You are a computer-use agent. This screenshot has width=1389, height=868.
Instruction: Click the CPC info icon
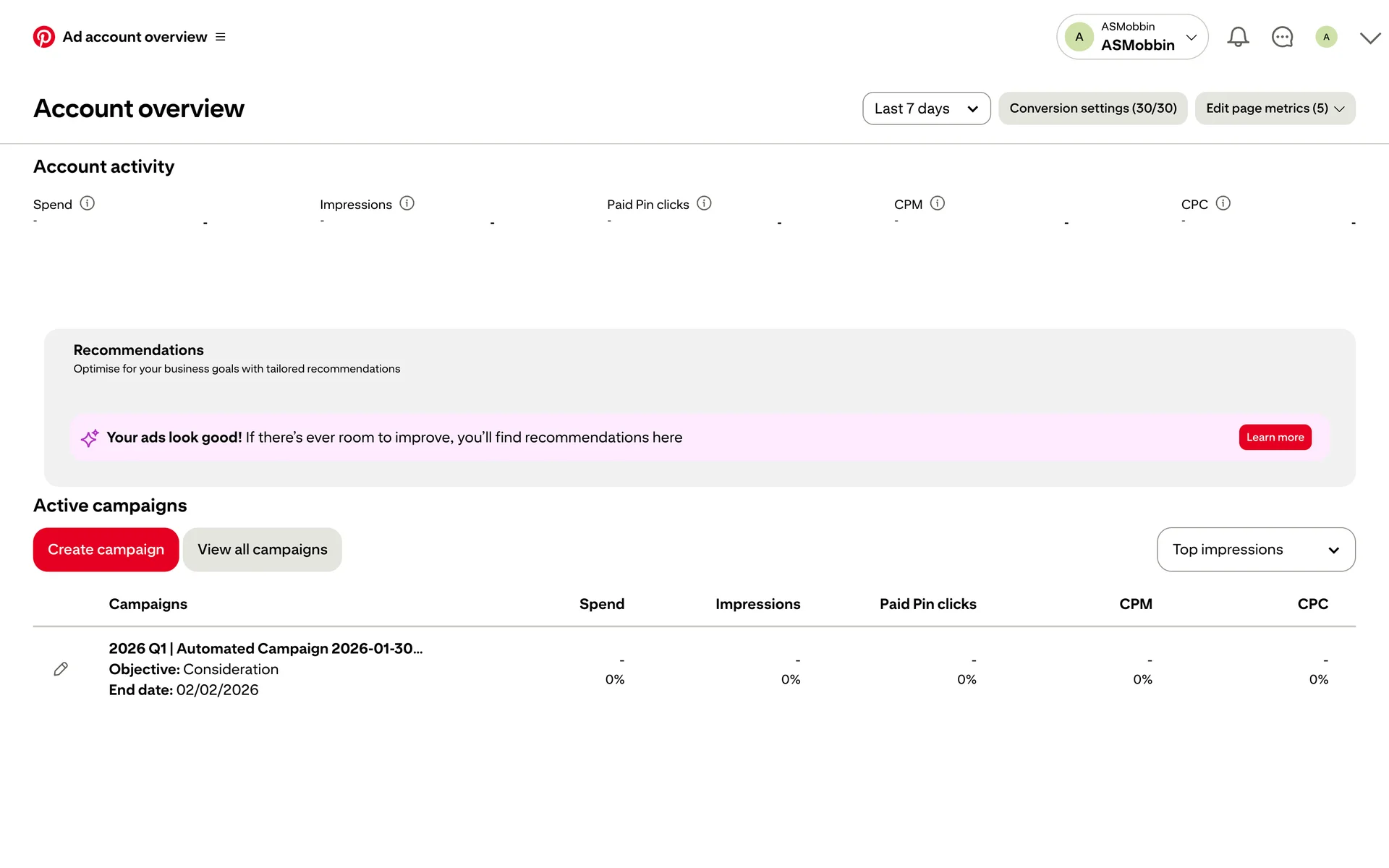click(1223, 203)
